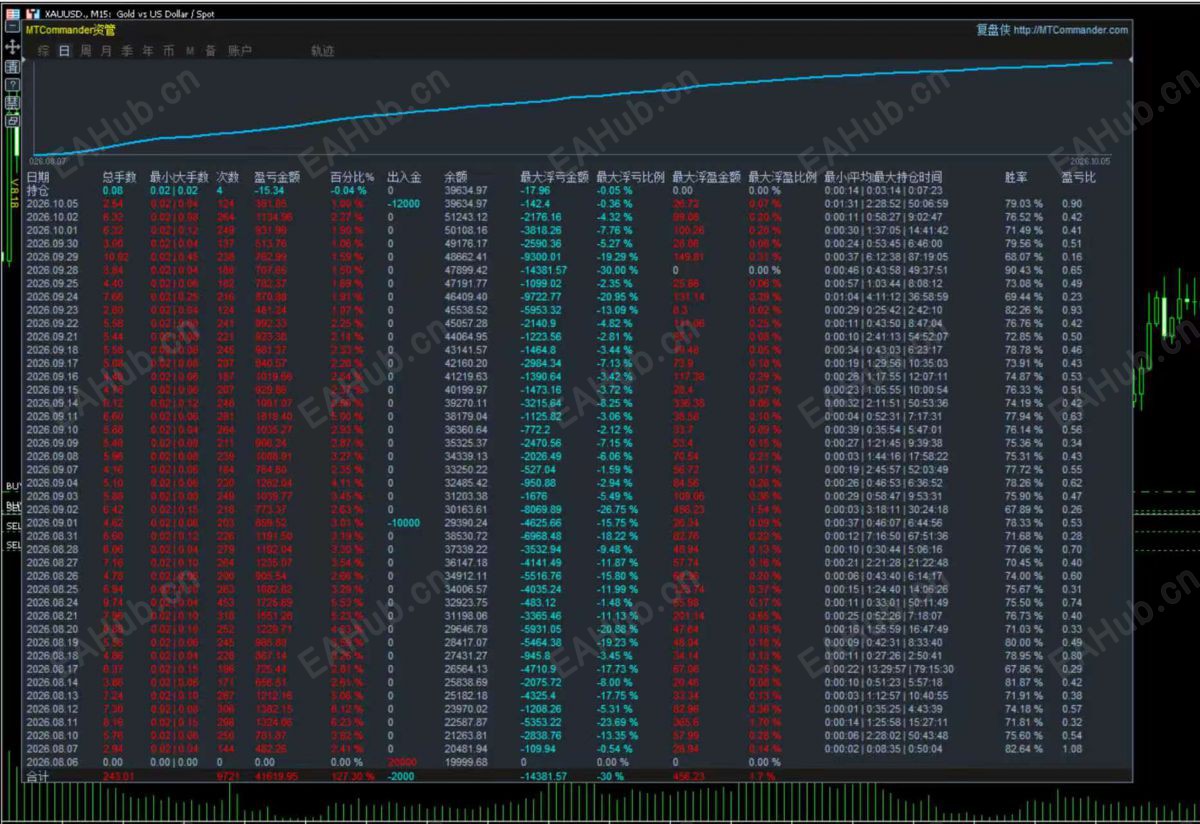1200x824 pixels.
Task: Select the M tab
Action: coord(189,51)
